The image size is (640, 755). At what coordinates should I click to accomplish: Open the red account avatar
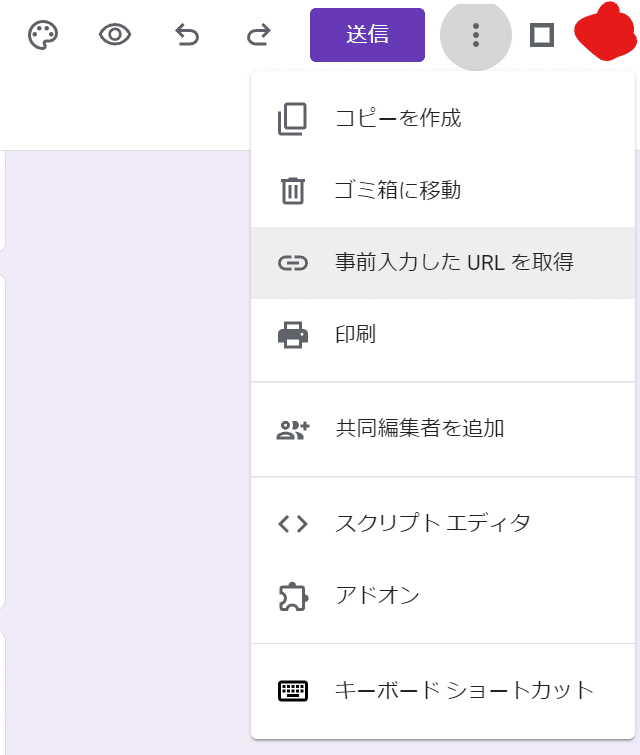(605, 32)
